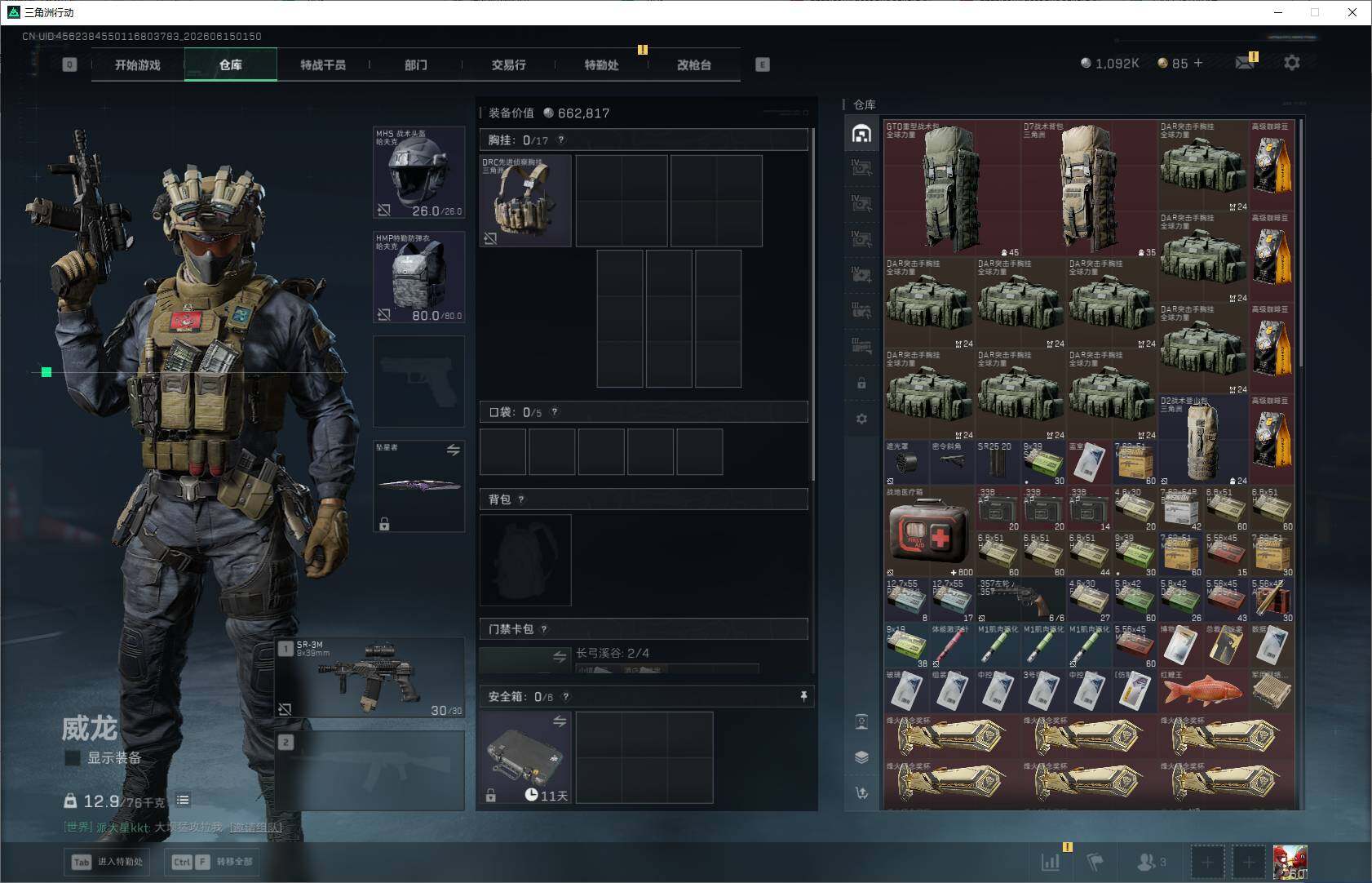
Task: Click the 长弓溪谷: 2/4 label
Action: coord(613,653)
